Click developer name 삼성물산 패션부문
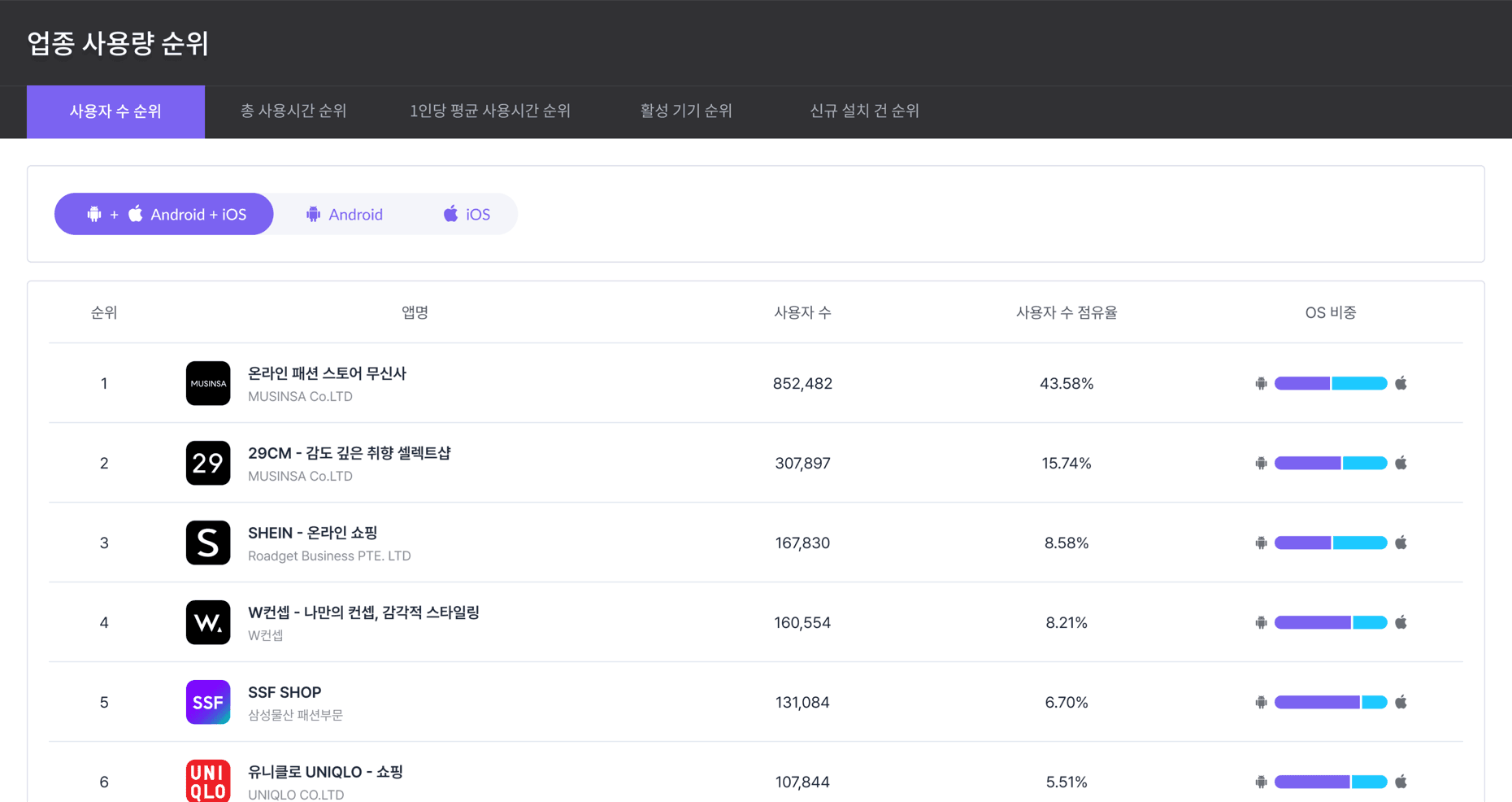Viewport: 1512px width, 802px height. pyautogui.click(x=295, y=715)
